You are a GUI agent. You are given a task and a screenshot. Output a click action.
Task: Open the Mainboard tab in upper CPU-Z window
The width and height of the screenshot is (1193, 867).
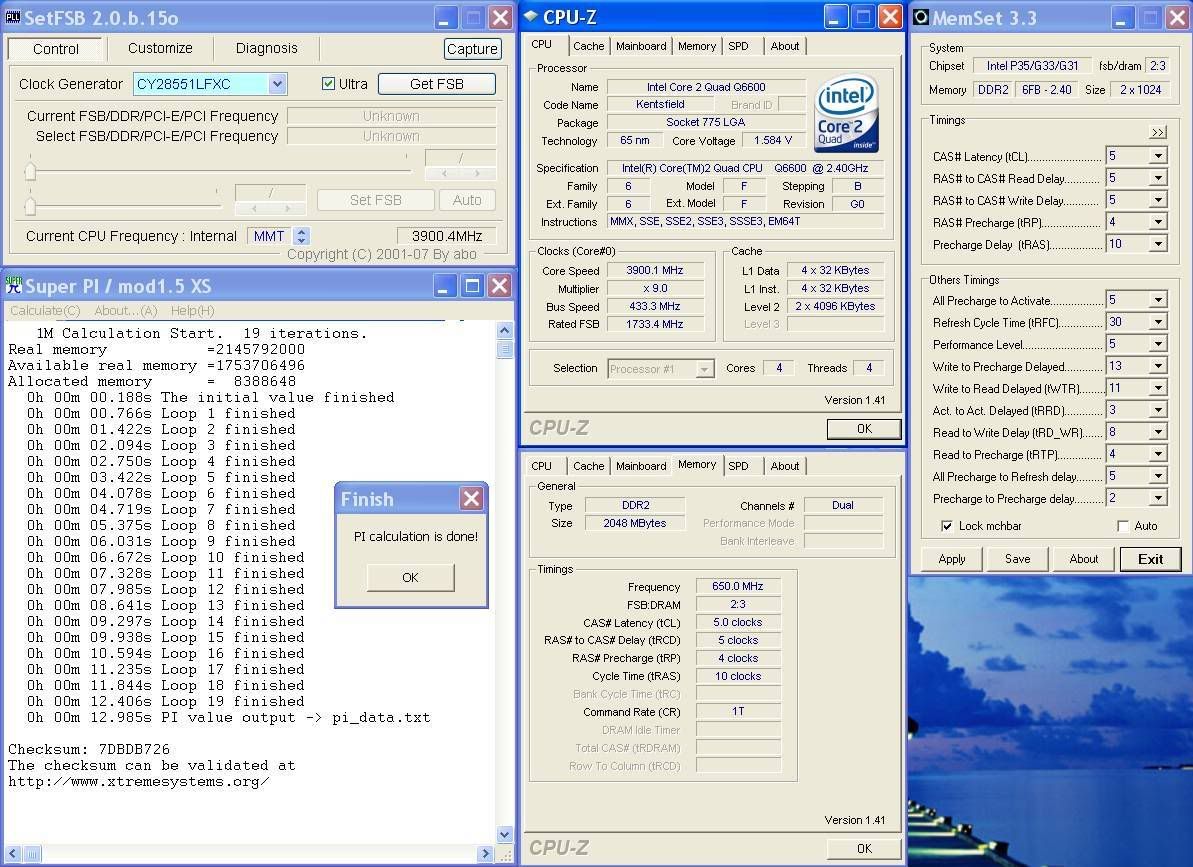coord(641,46)
